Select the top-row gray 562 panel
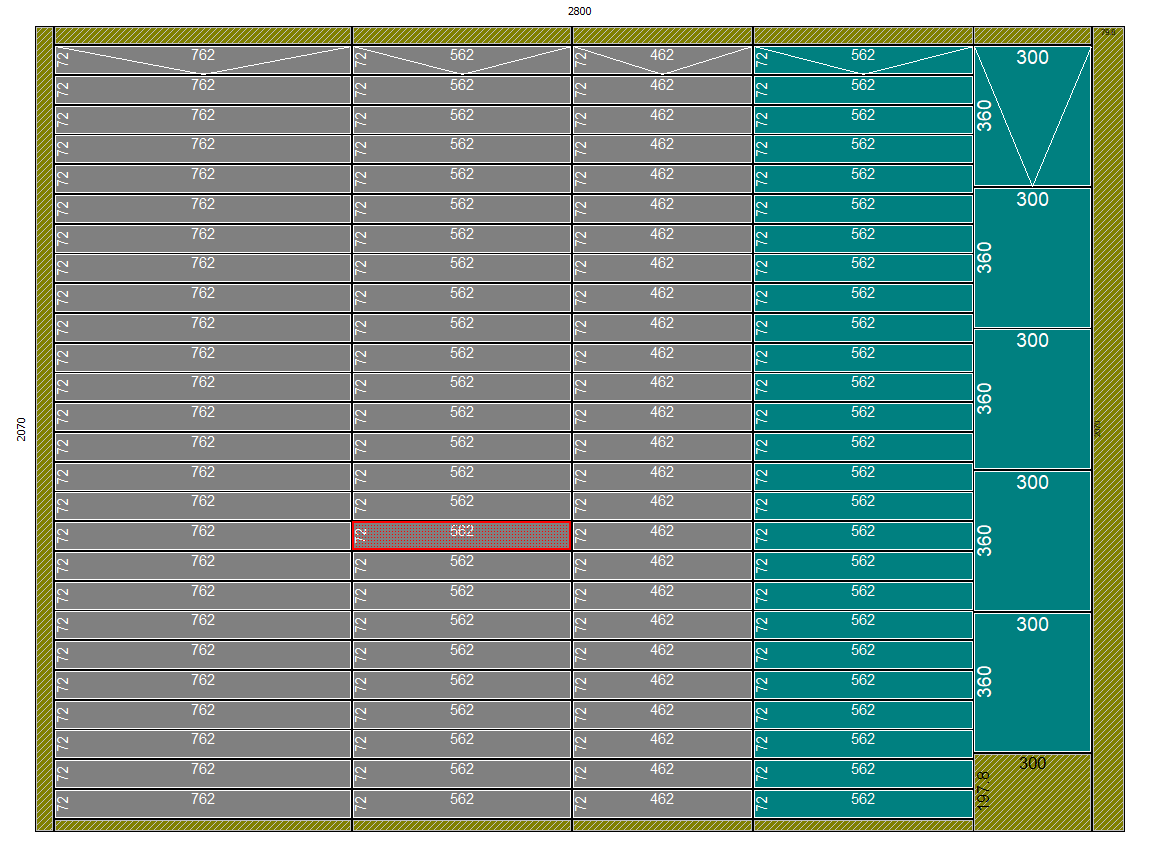This screenshot has width=1166, height=853. click(461, 60)
